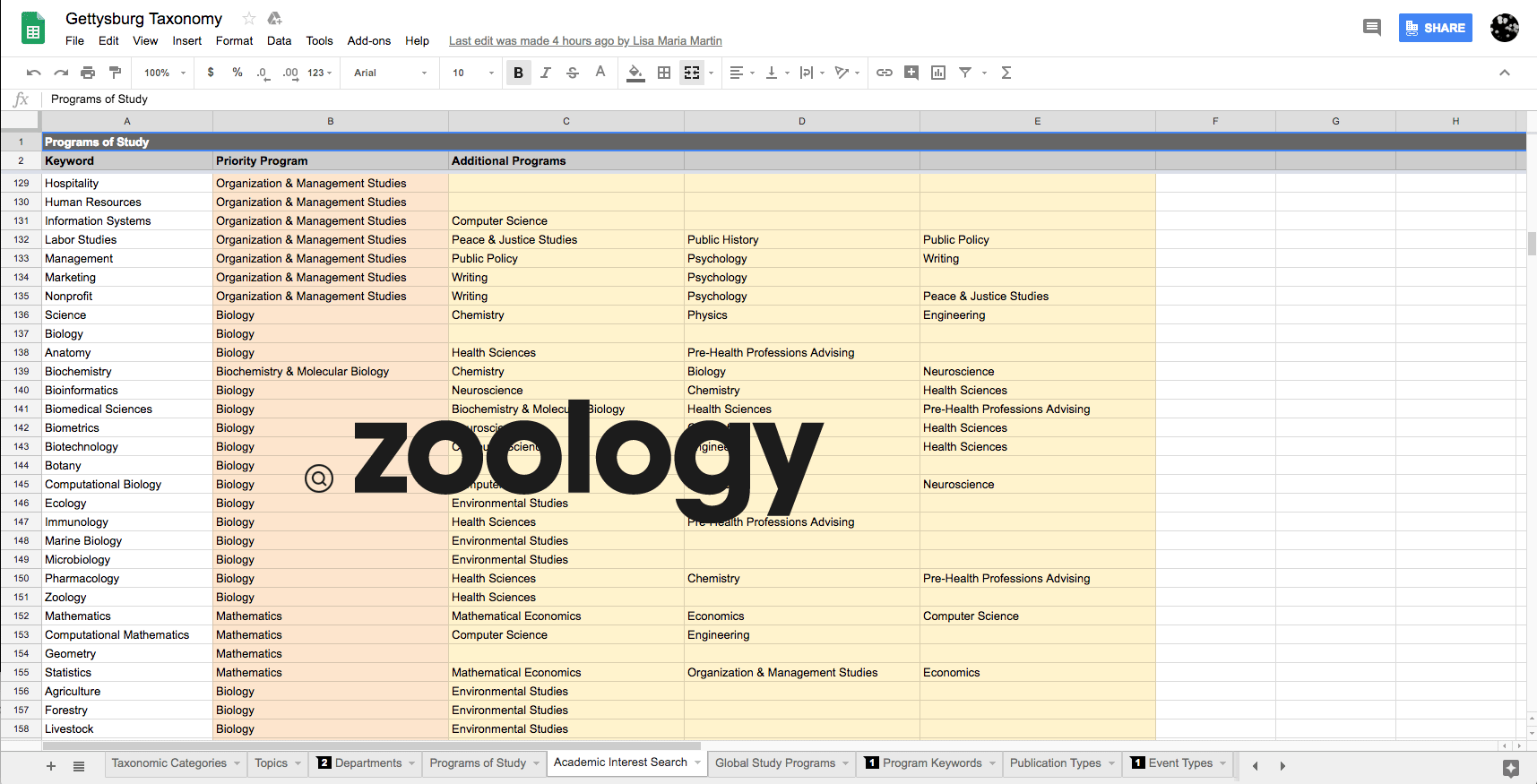Open the text color picker
Image resolution: width=1537 pixels, height=784 pixels.
point(600,73)
